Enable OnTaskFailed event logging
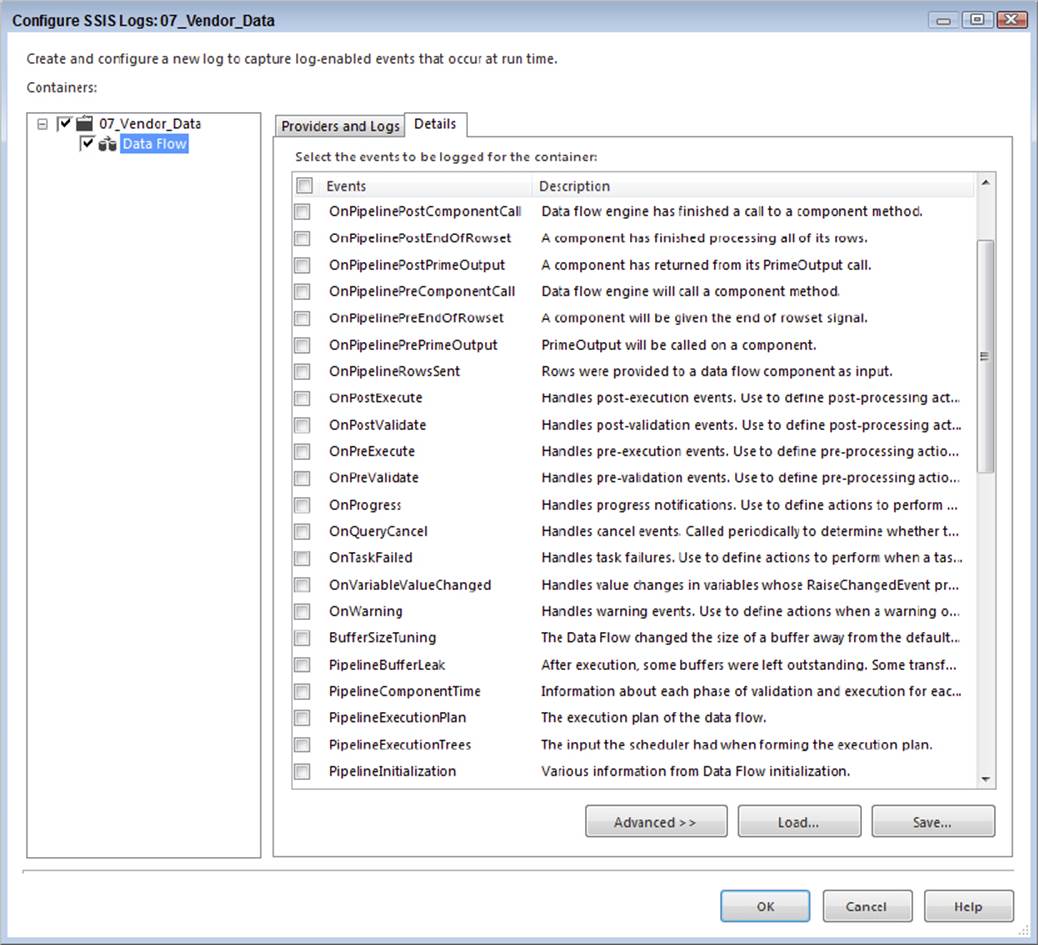 (303, 559)
